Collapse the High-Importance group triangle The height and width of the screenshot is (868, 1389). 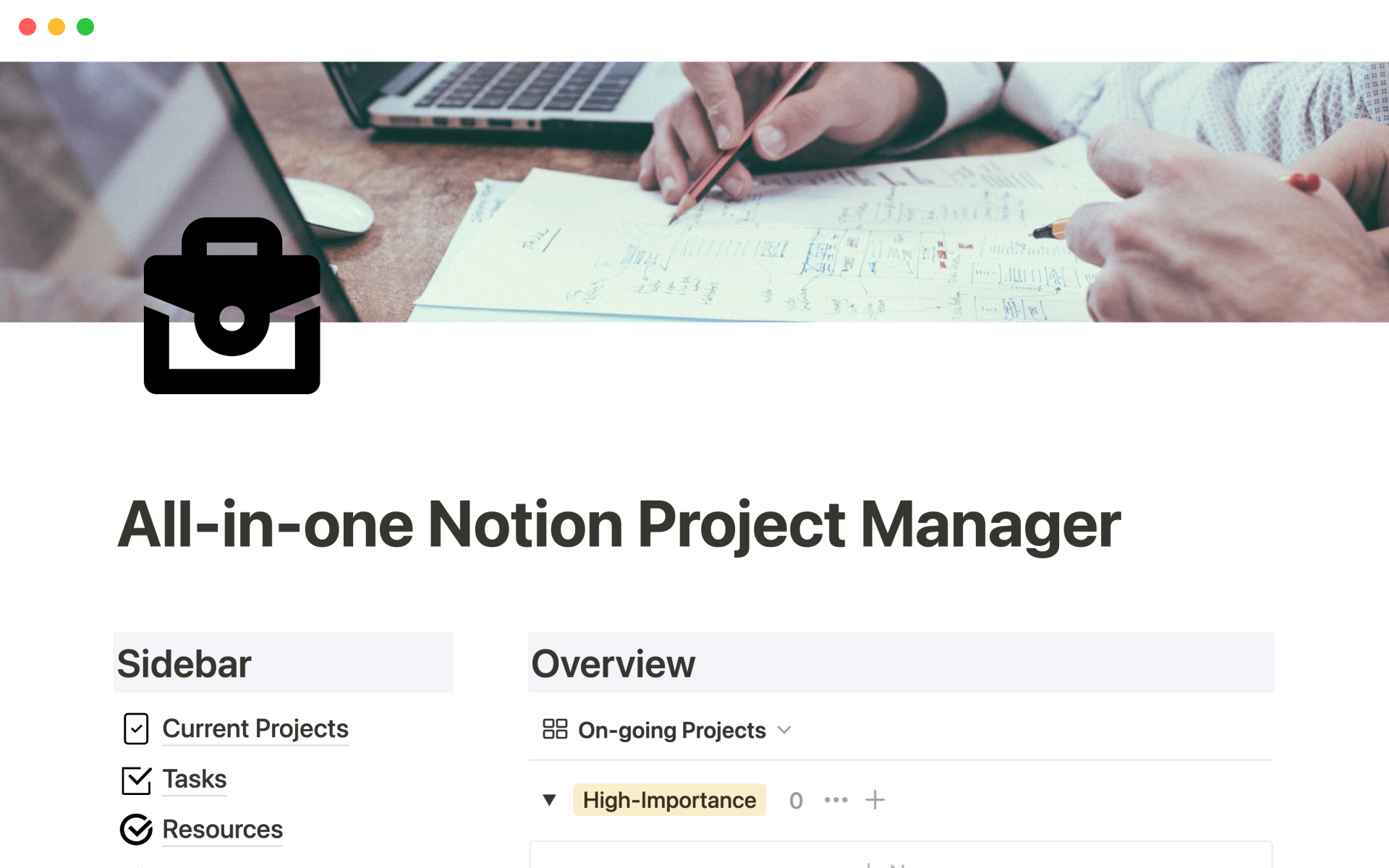549,800
